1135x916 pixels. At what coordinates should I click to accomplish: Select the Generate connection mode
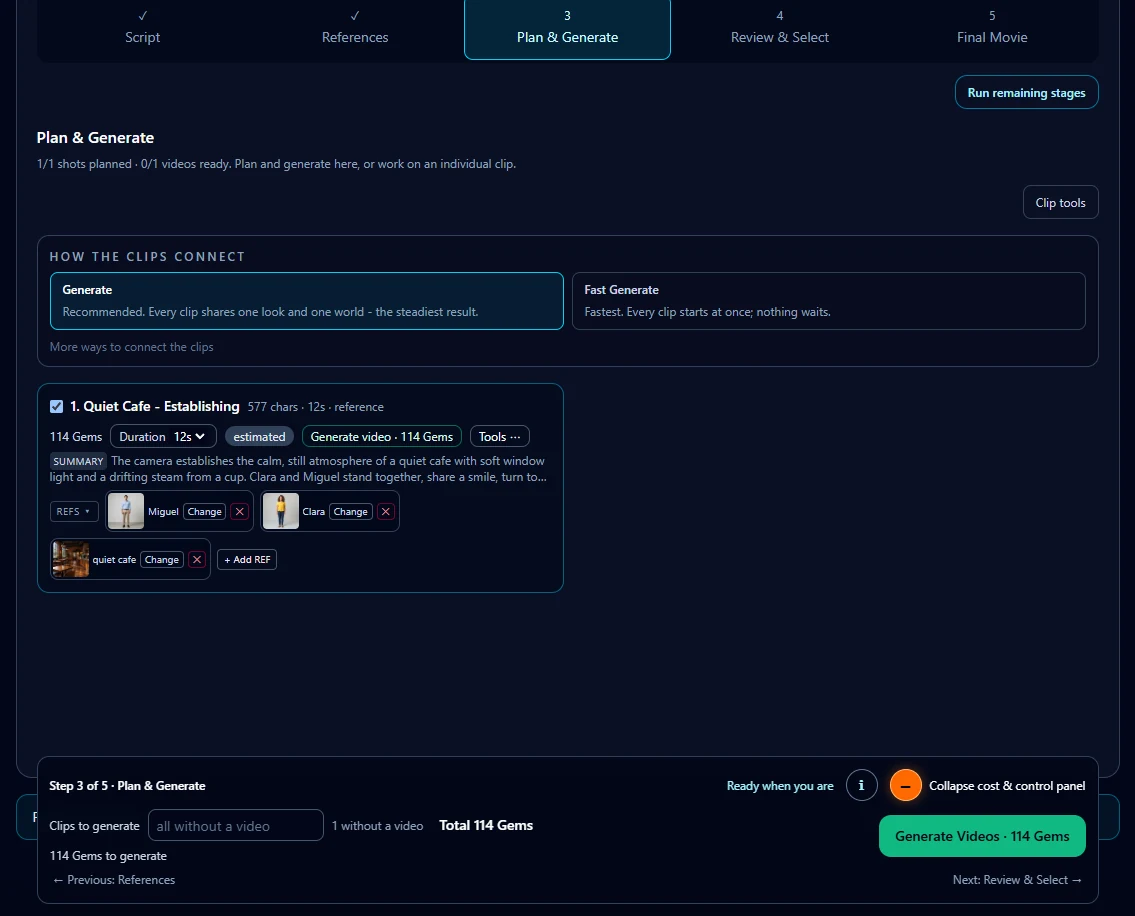(307, 301)
